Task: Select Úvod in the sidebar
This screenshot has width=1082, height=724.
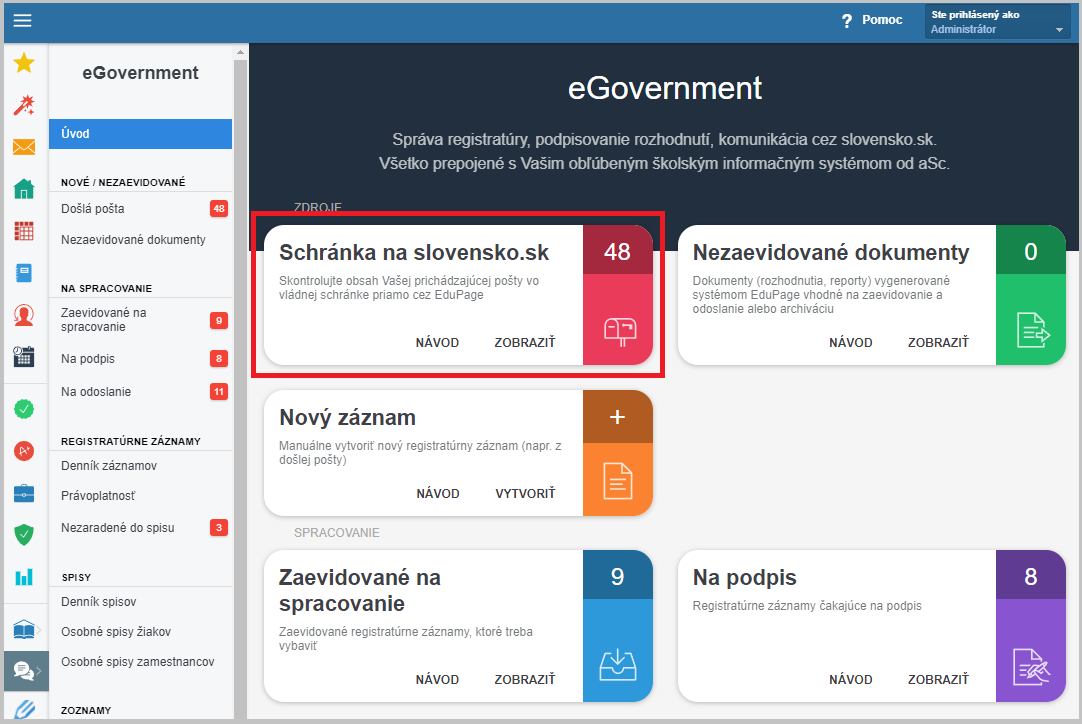Action: click(140, 134)
